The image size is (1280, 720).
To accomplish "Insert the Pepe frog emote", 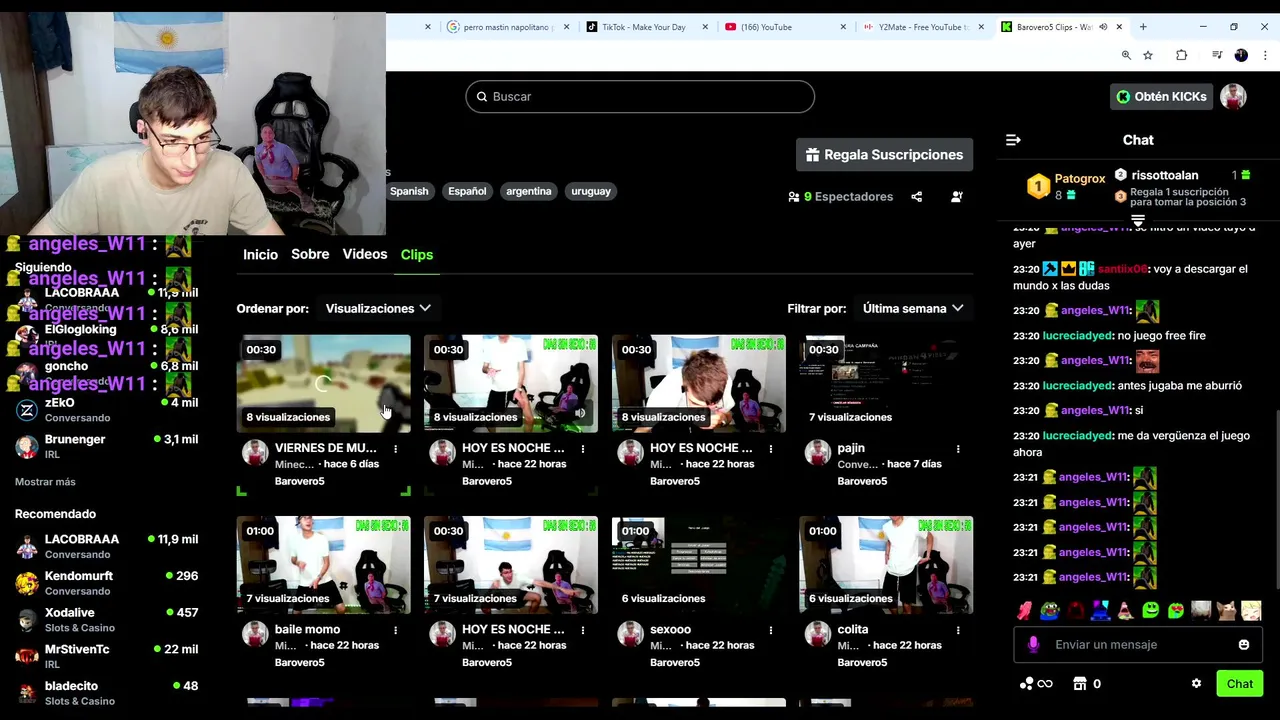I will point(1049,610).
